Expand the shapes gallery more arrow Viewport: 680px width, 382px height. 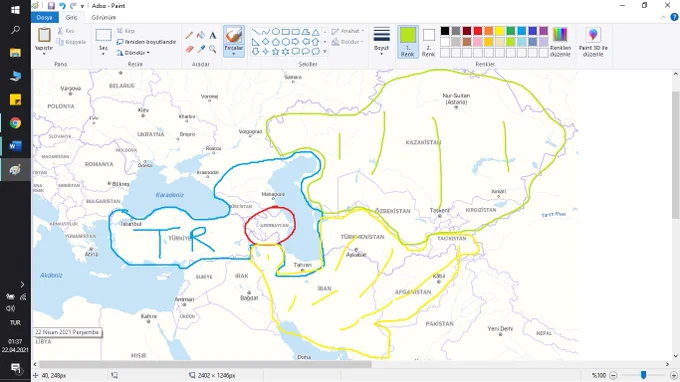[x=325, y=52]
